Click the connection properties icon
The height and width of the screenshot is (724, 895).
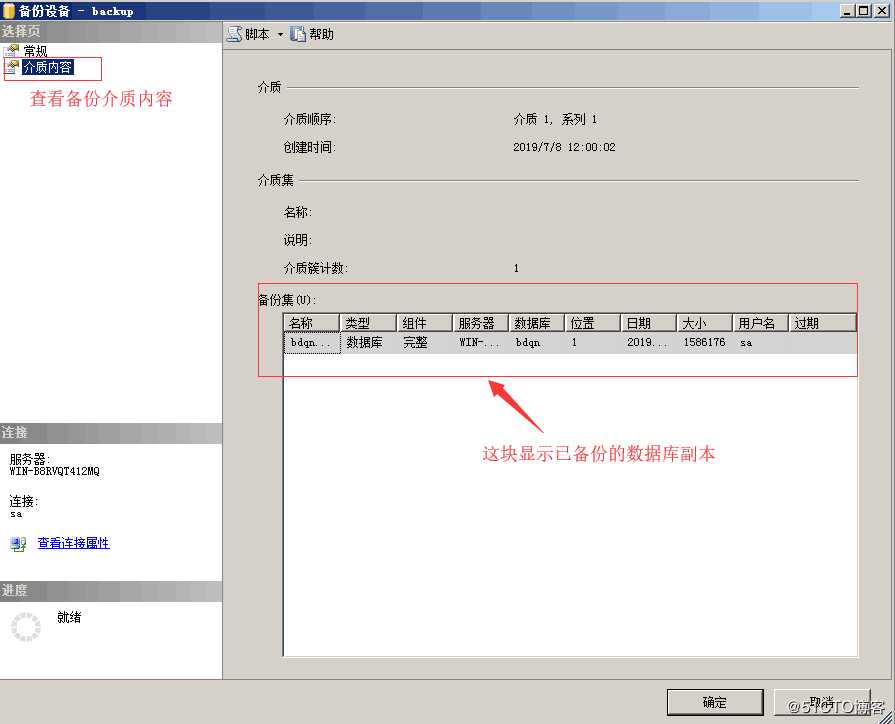click(x=18, y=544)
